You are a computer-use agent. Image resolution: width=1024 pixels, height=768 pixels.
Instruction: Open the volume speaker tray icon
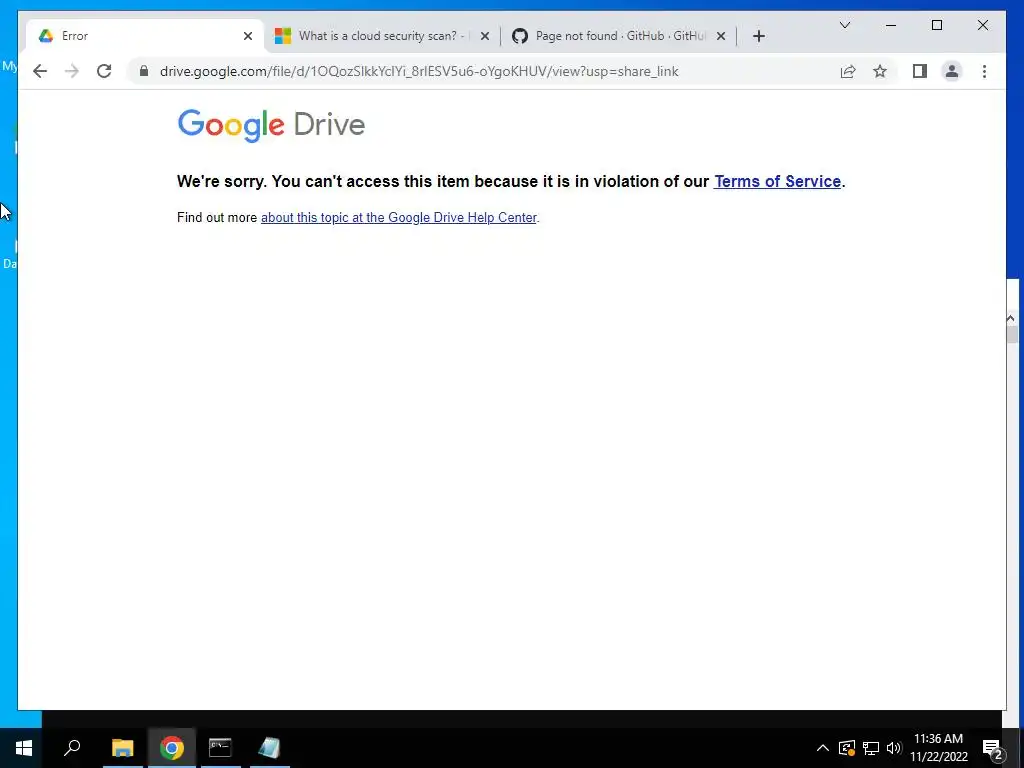893,748
